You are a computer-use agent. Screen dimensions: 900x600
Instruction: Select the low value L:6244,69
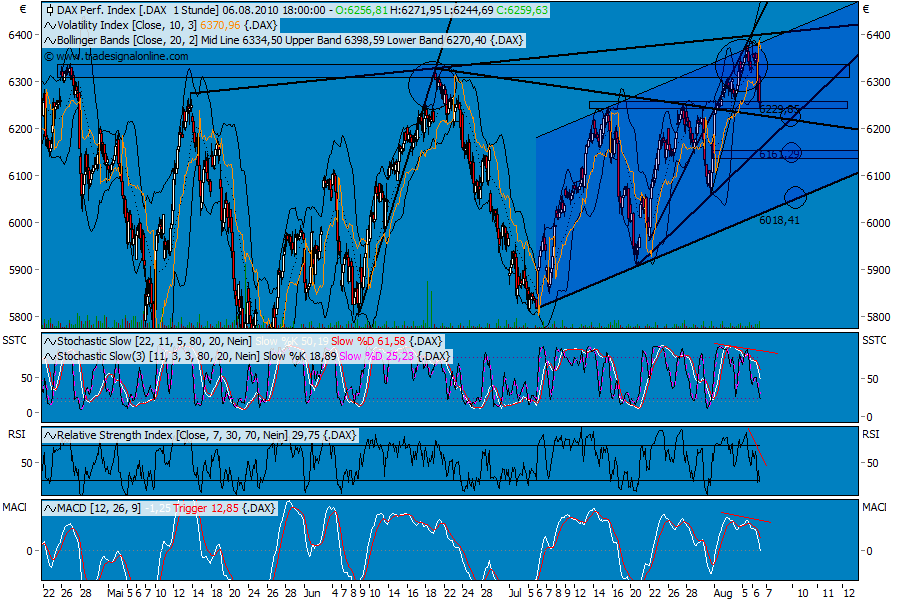point(470,10)
